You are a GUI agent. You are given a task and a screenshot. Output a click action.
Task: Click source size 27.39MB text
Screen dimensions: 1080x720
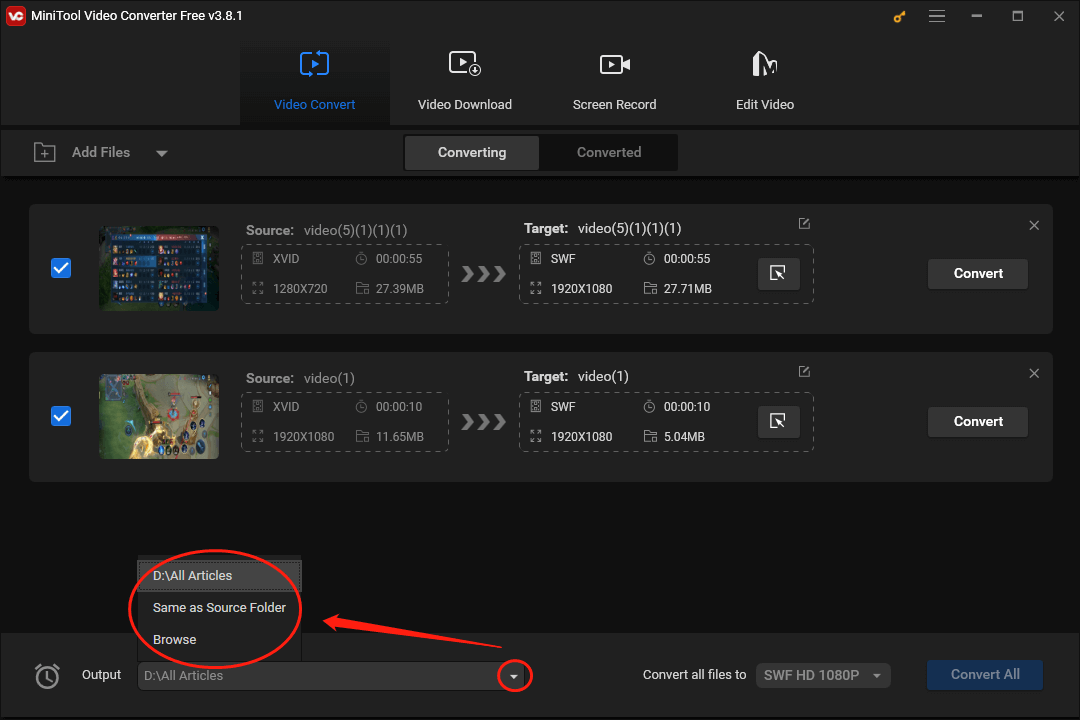click(x=399, y=289)
